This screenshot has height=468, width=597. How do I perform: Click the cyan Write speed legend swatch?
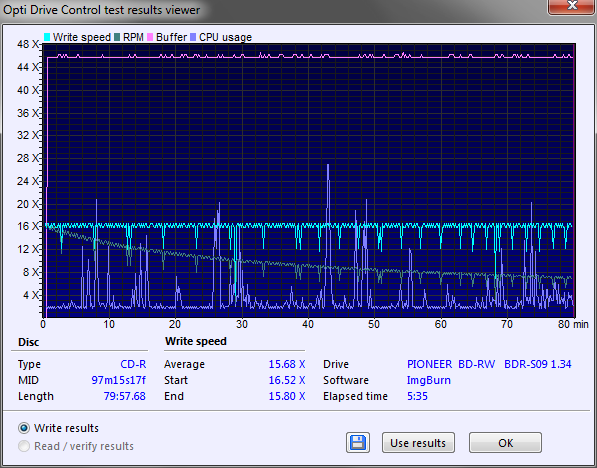coord(47,37)
